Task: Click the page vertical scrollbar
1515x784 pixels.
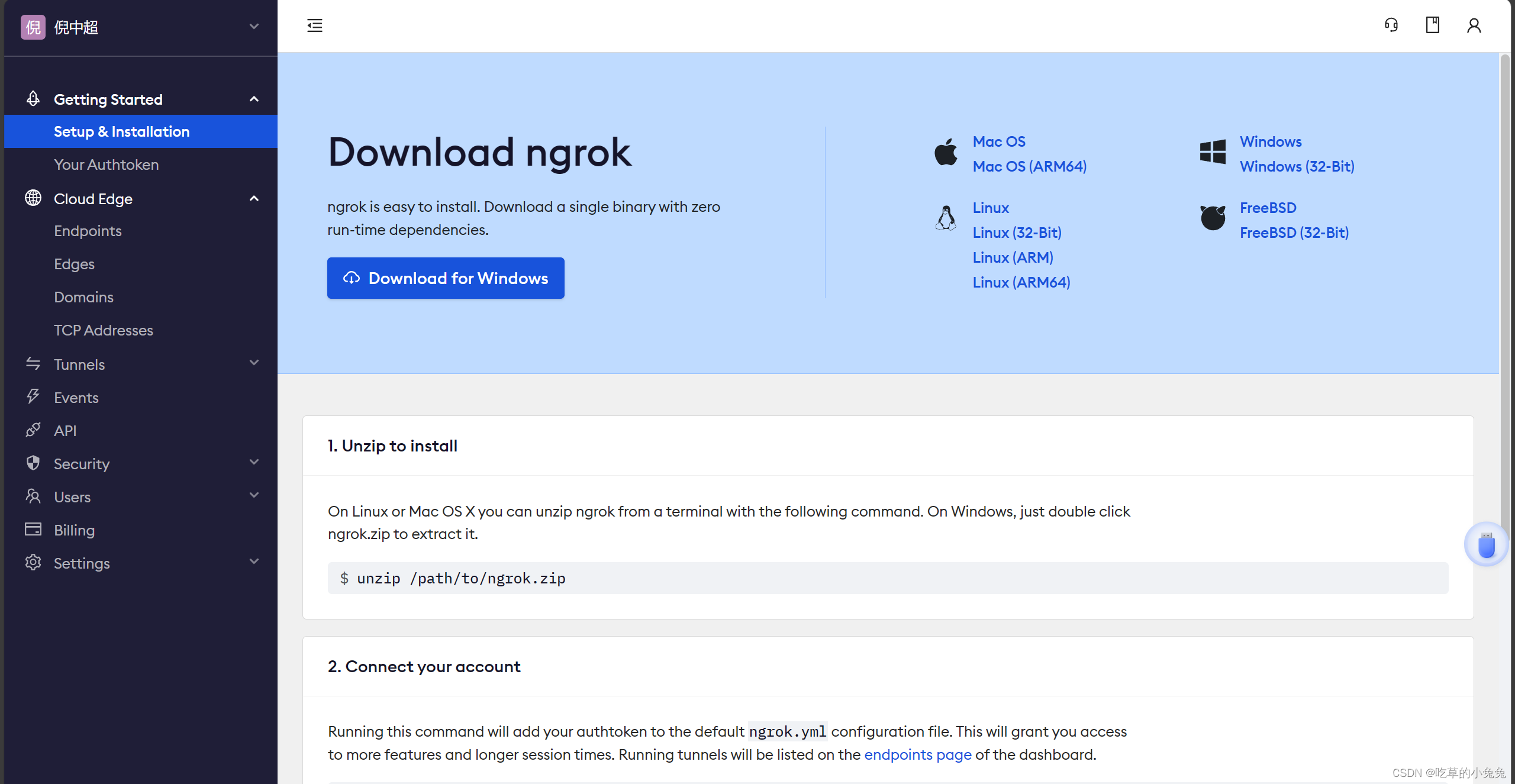Action: point(1505,296)
